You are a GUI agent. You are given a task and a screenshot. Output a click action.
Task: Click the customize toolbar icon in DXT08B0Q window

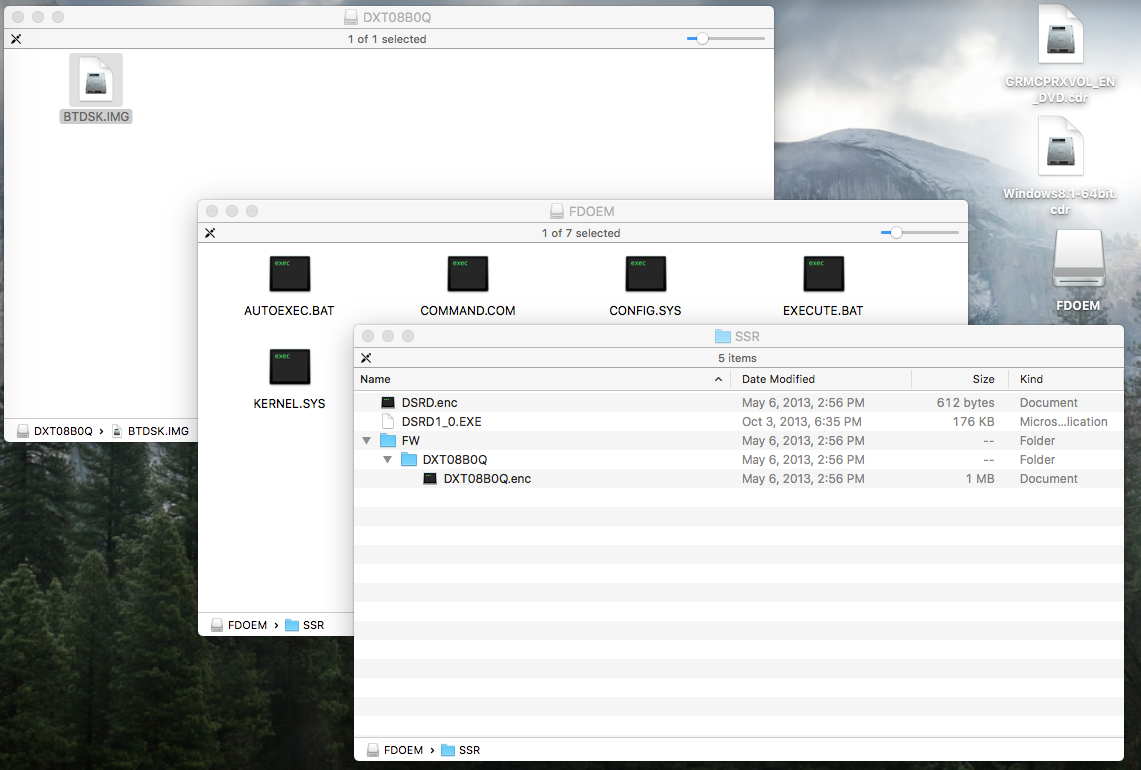(x=16, y=39)
